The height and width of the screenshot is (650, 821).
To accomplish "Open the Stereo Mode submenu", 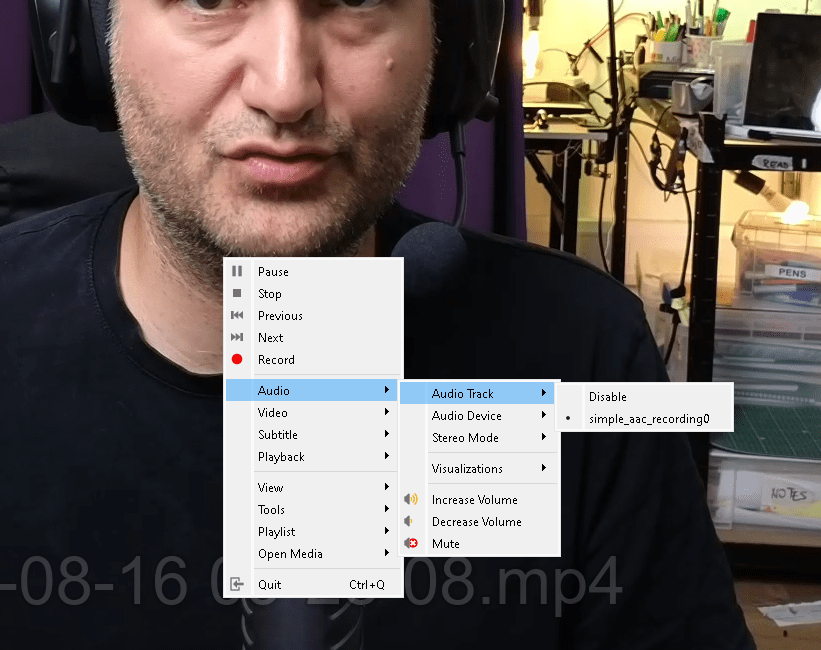I will [479, 437].
